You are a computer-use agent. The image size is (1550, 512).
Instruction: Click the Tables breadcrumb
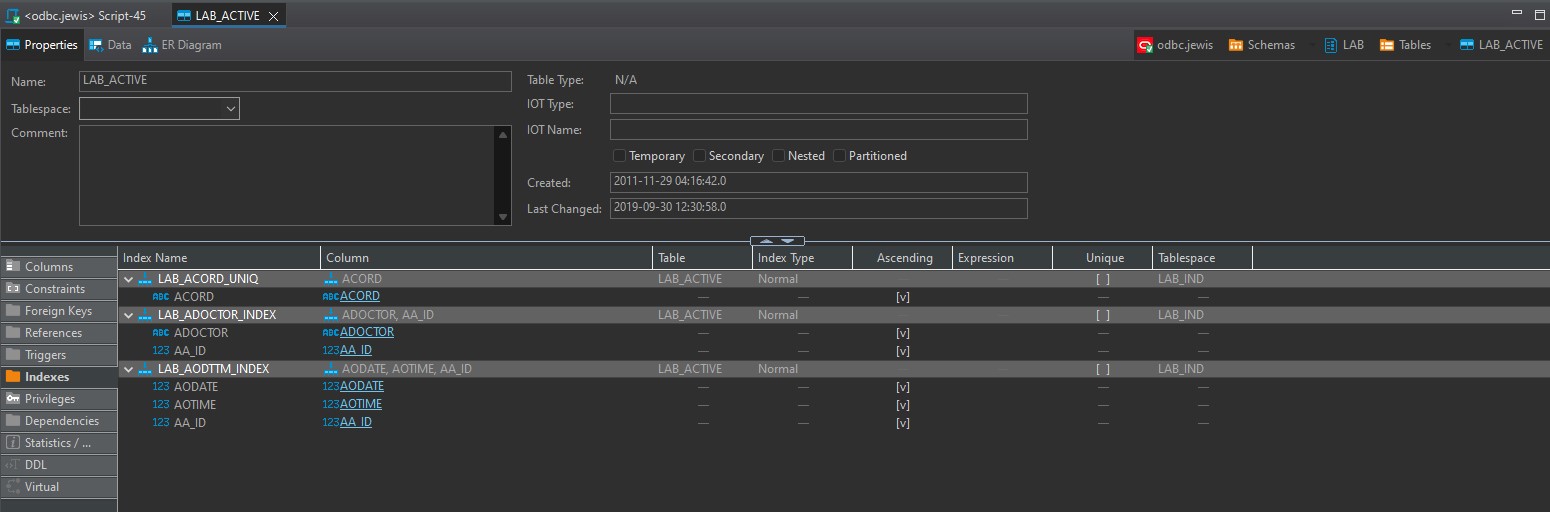(1405, 45)
